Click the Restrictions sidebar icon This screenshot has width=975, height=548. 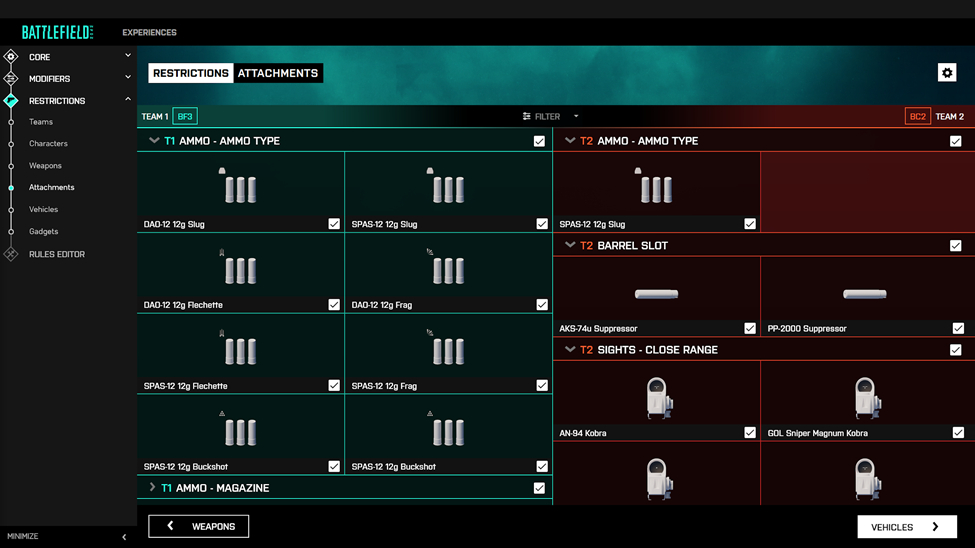pos(11,101)
